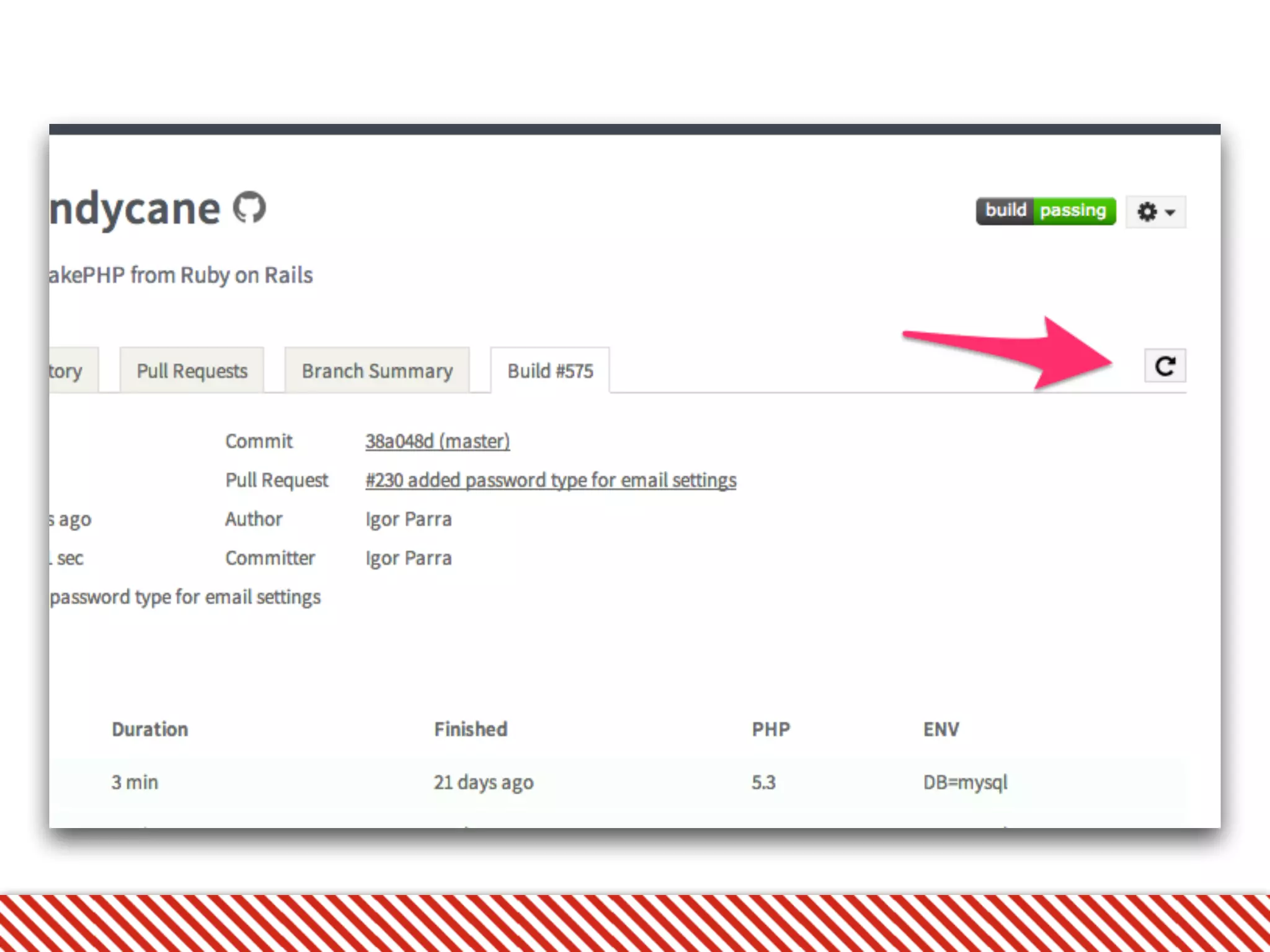The height and width of the screenshot is (952, 1270).
Task: Click the Finished column header
Action: pos(471,729)
